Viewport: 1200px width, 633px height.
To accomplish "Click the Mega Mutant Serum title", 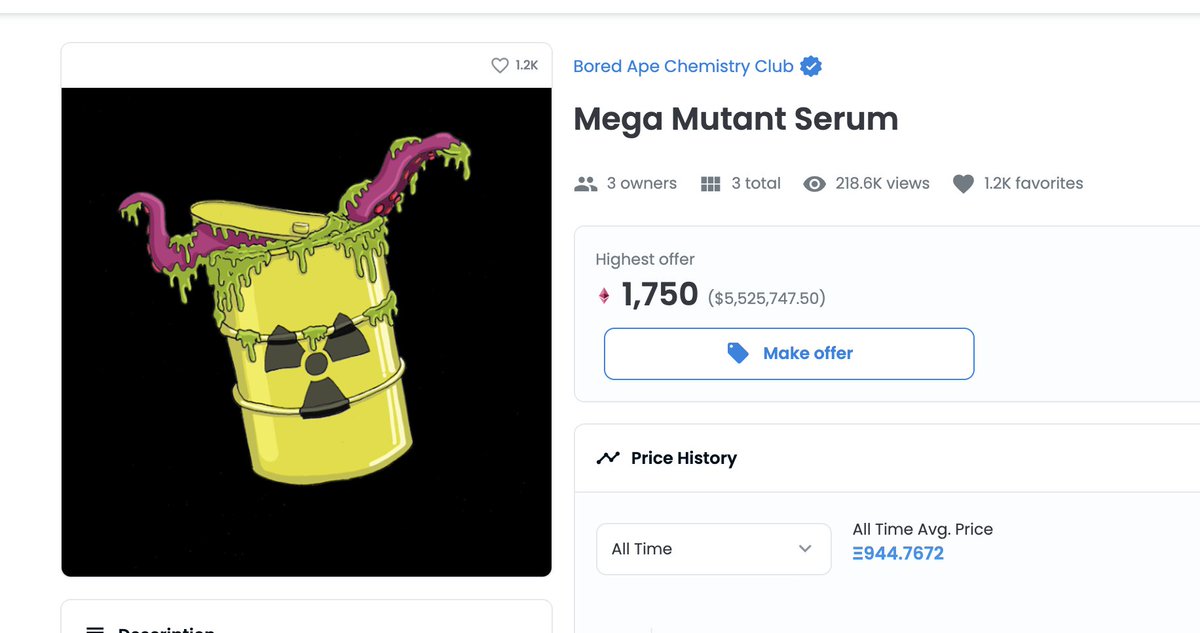I will coord(735,119).
